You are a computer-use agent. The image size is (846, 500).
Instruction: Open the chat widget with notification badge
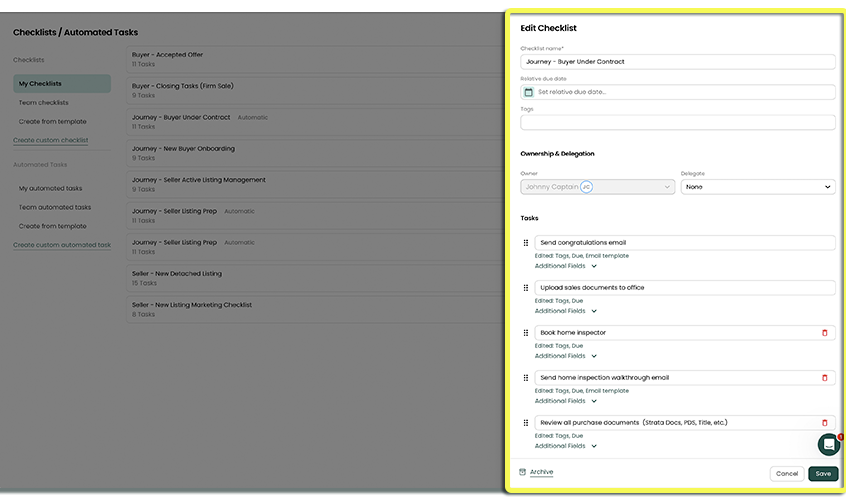[x=829, y=445]
